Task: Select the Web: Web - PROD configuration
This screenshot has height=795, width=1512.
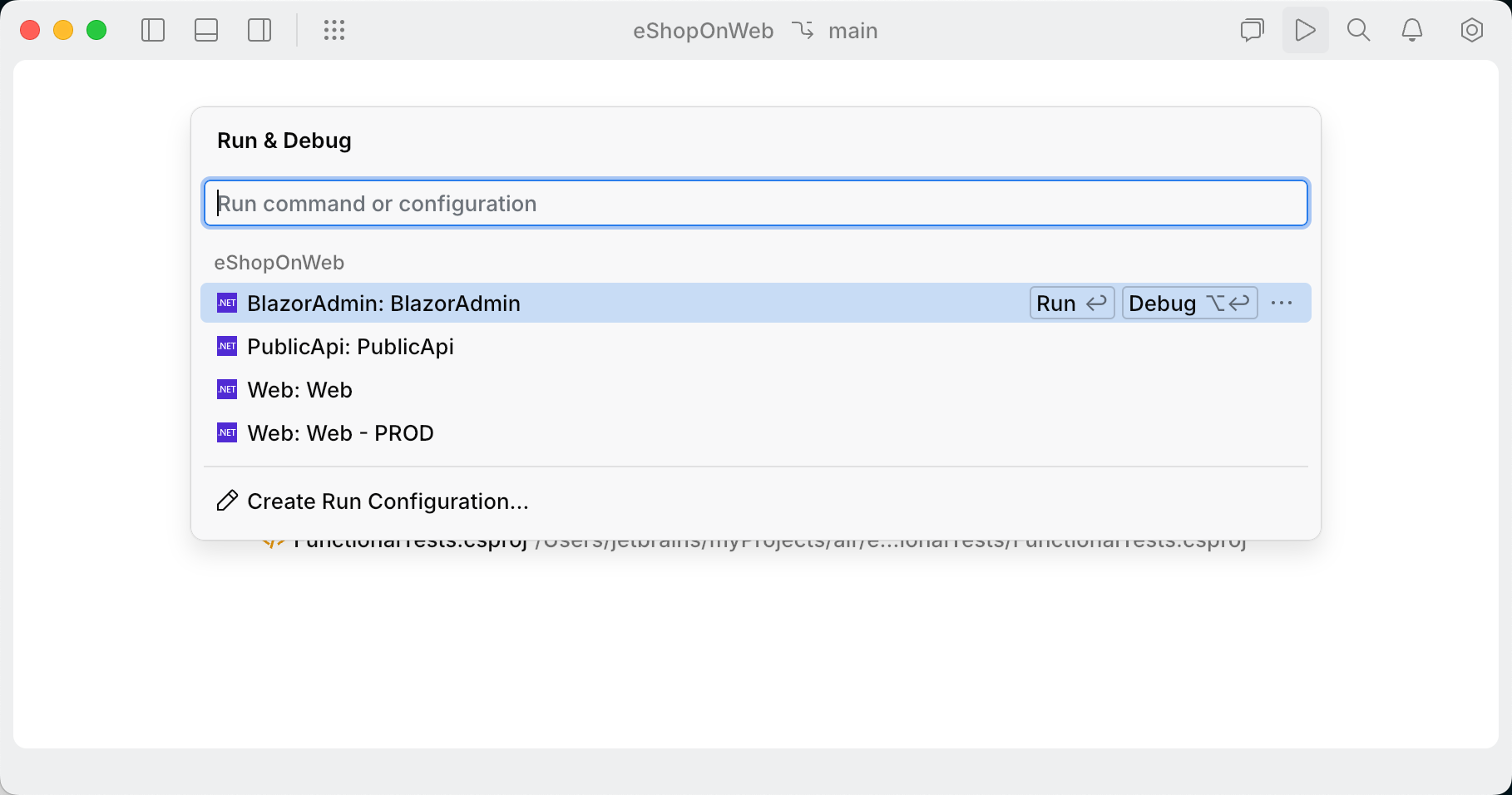Action: pyautogui.click(x=339, y=432)
